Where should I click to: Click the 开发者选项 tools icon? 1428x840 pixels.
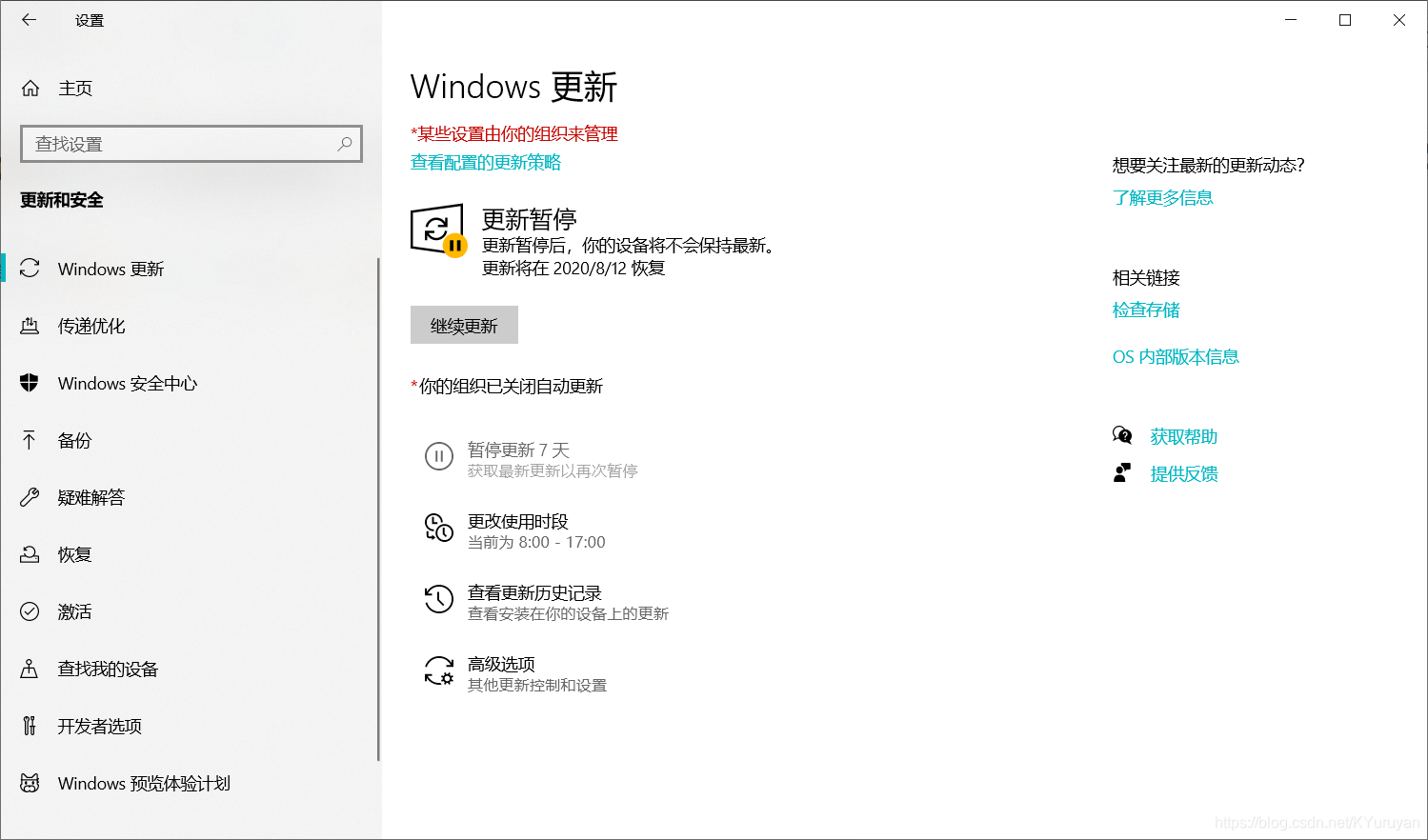pos(30,726)
